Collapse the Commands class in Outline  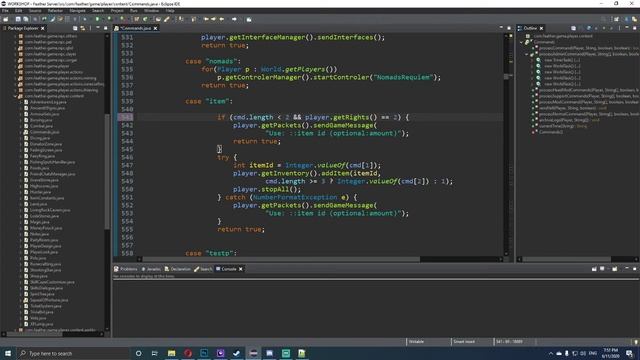click(x=522, y=42)
